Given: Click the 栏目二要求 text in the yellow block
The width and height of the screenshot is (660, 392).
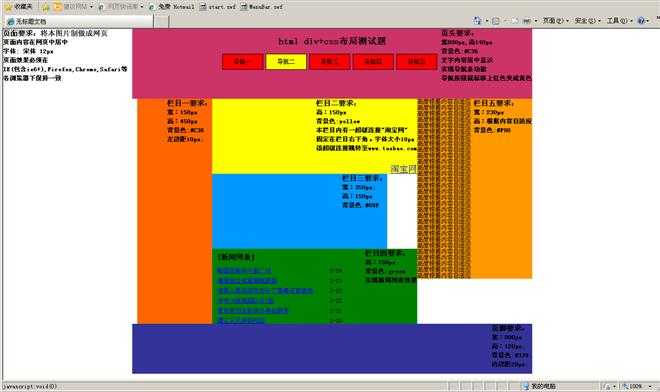Looking at the screenshot, I should (336, 103).
